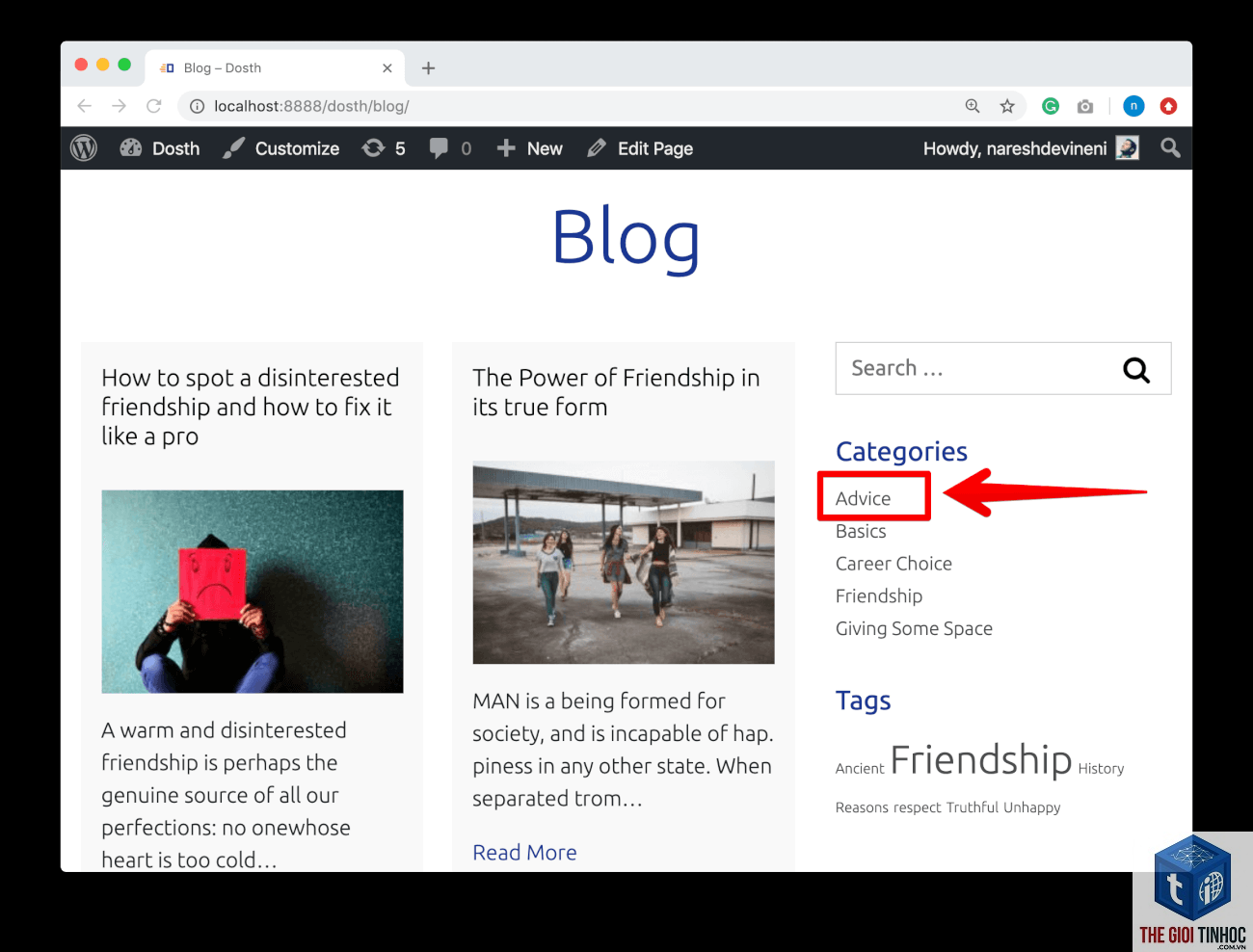This screenshot has width=1253, height=952.
Task: Open the comments bubble in admin bar
Action: [450, 148]
